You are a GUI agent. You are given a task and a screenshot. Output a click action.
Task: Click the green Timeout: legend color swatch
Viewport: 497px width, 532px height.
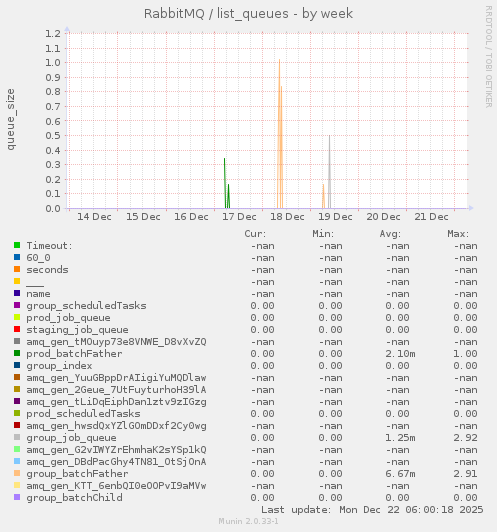[17, 245]
